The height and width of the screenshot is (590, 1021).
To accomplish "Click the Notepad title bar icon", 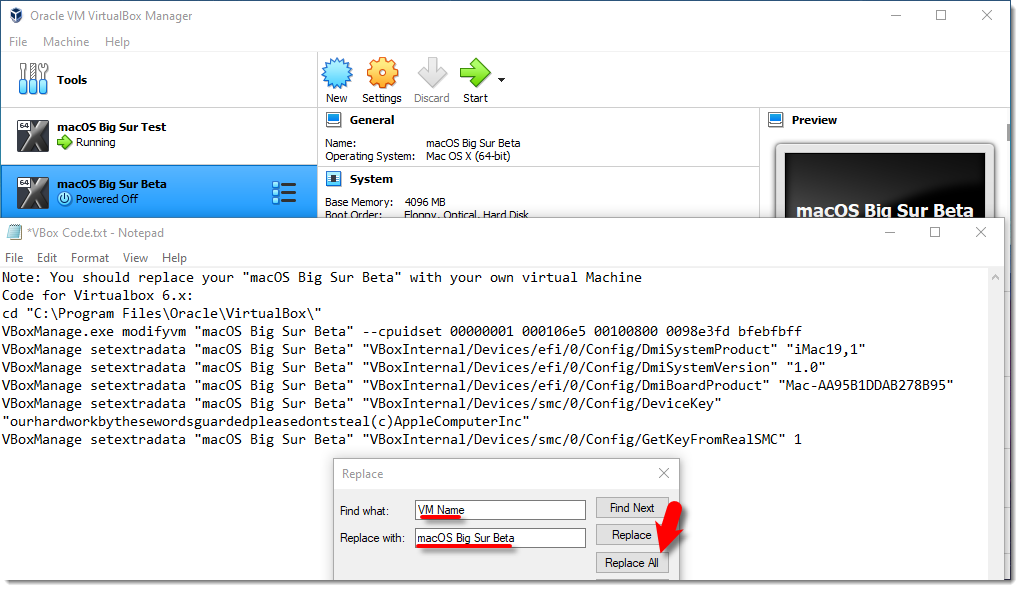I will pos(14,232).
